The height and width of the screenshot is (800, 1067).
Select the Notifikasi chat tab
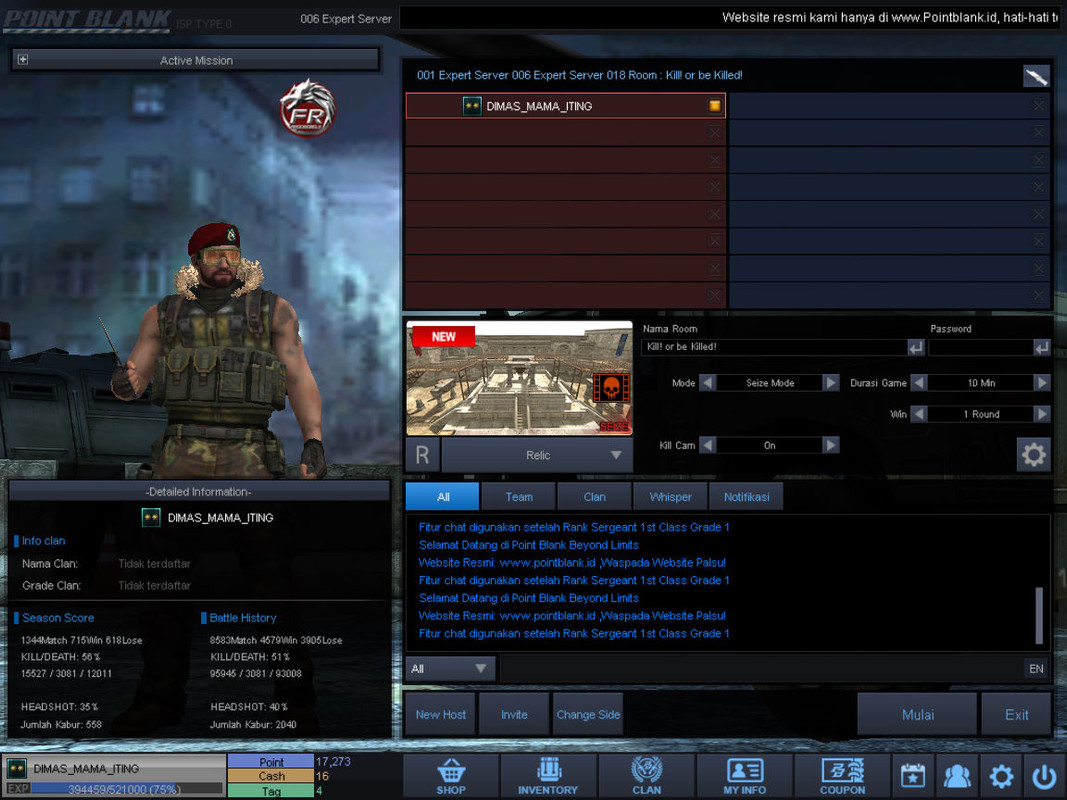746,497
